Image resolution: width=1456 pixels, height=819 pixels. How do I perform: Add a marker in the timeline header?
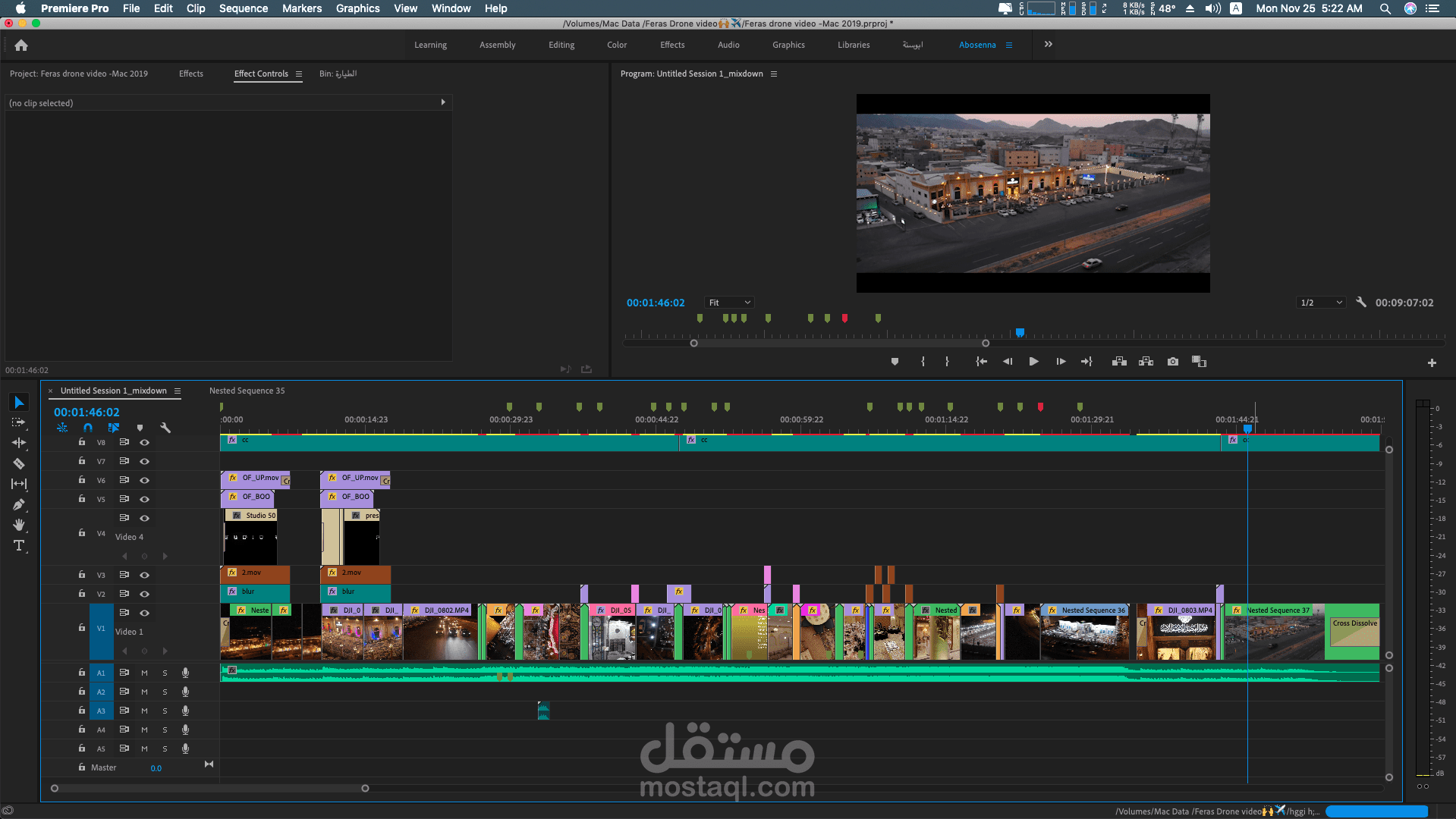pos(140,428)
